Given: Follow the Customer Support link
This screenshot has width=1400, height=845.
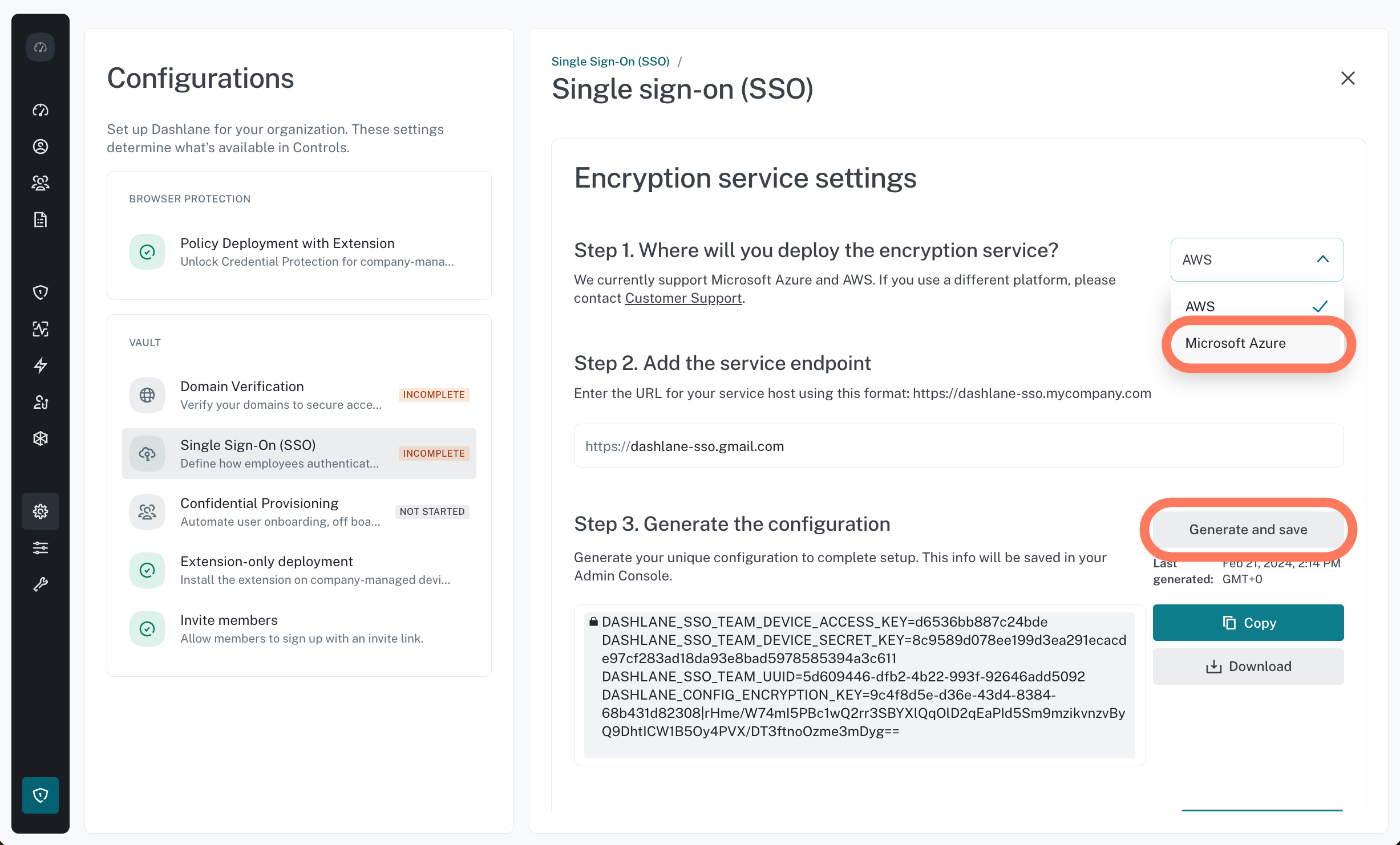Looking at the screenshot, I should pos(683,298).
